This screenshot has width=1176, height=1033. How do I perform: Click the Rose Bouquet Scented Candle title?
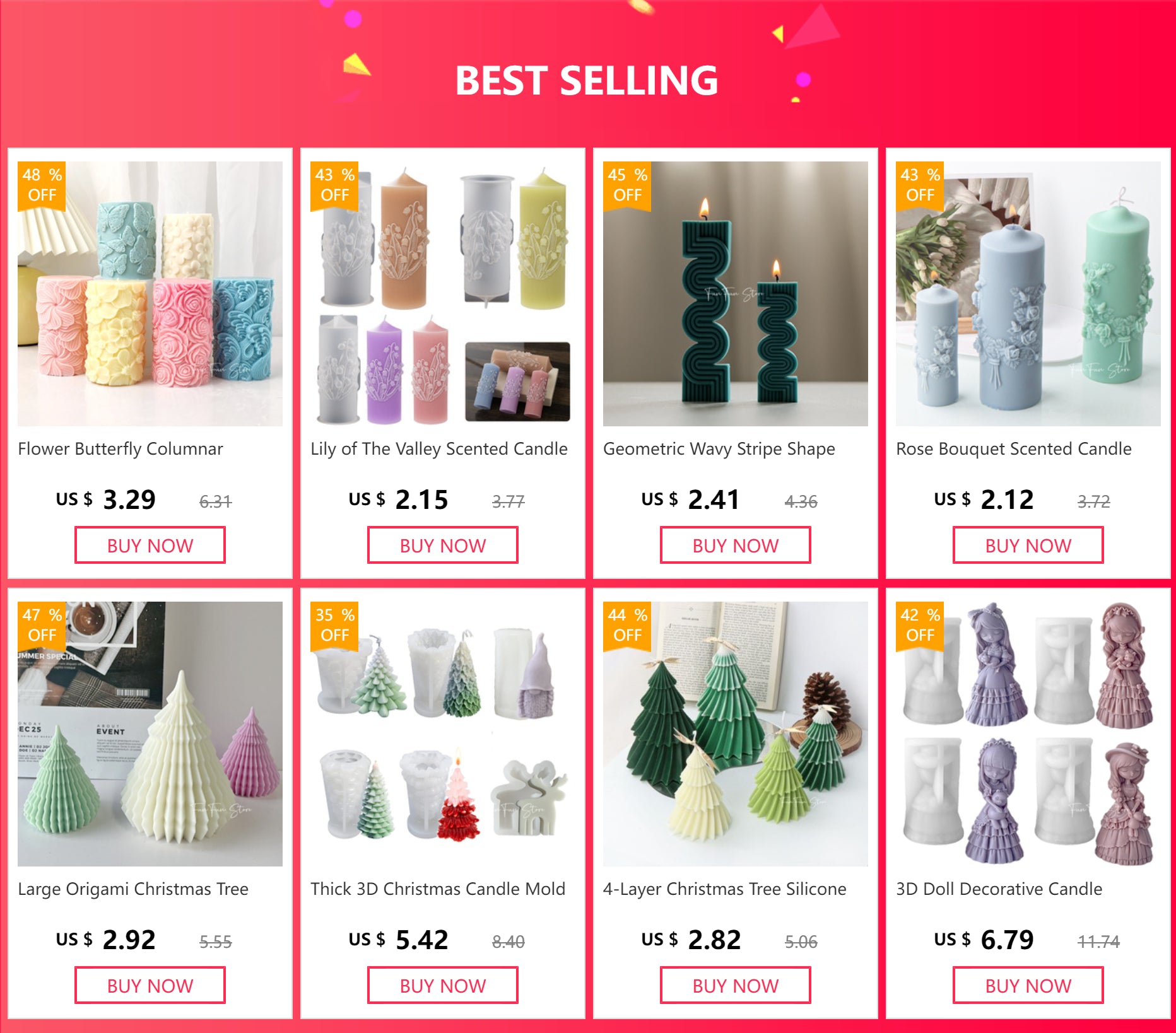1014,449
